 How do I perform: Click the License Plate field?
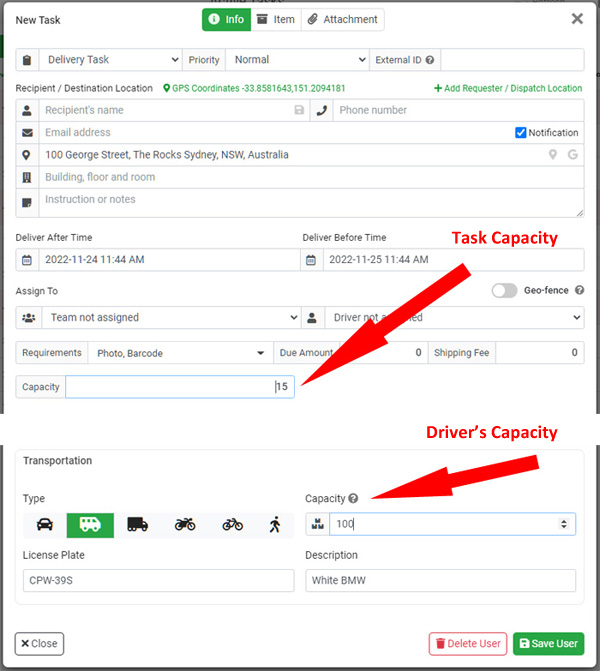(x=159, y=580)
